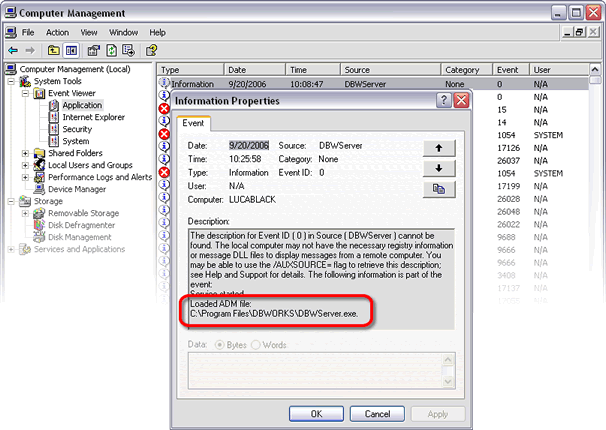Select the Security log
The height and width of the screenshot is (430, 606).
coord(77,129)
